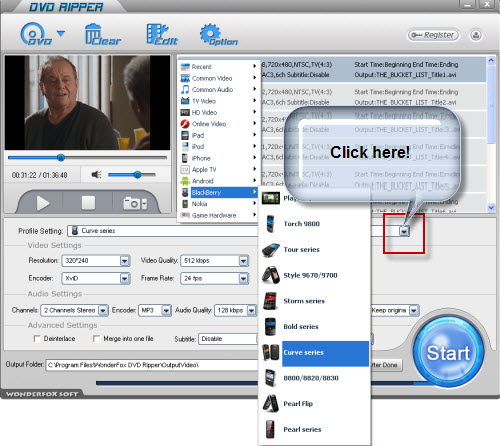Viewport: 500px width, 446px height.
Task: Open the TV Video submenu
Action: [x=218, y=101]
